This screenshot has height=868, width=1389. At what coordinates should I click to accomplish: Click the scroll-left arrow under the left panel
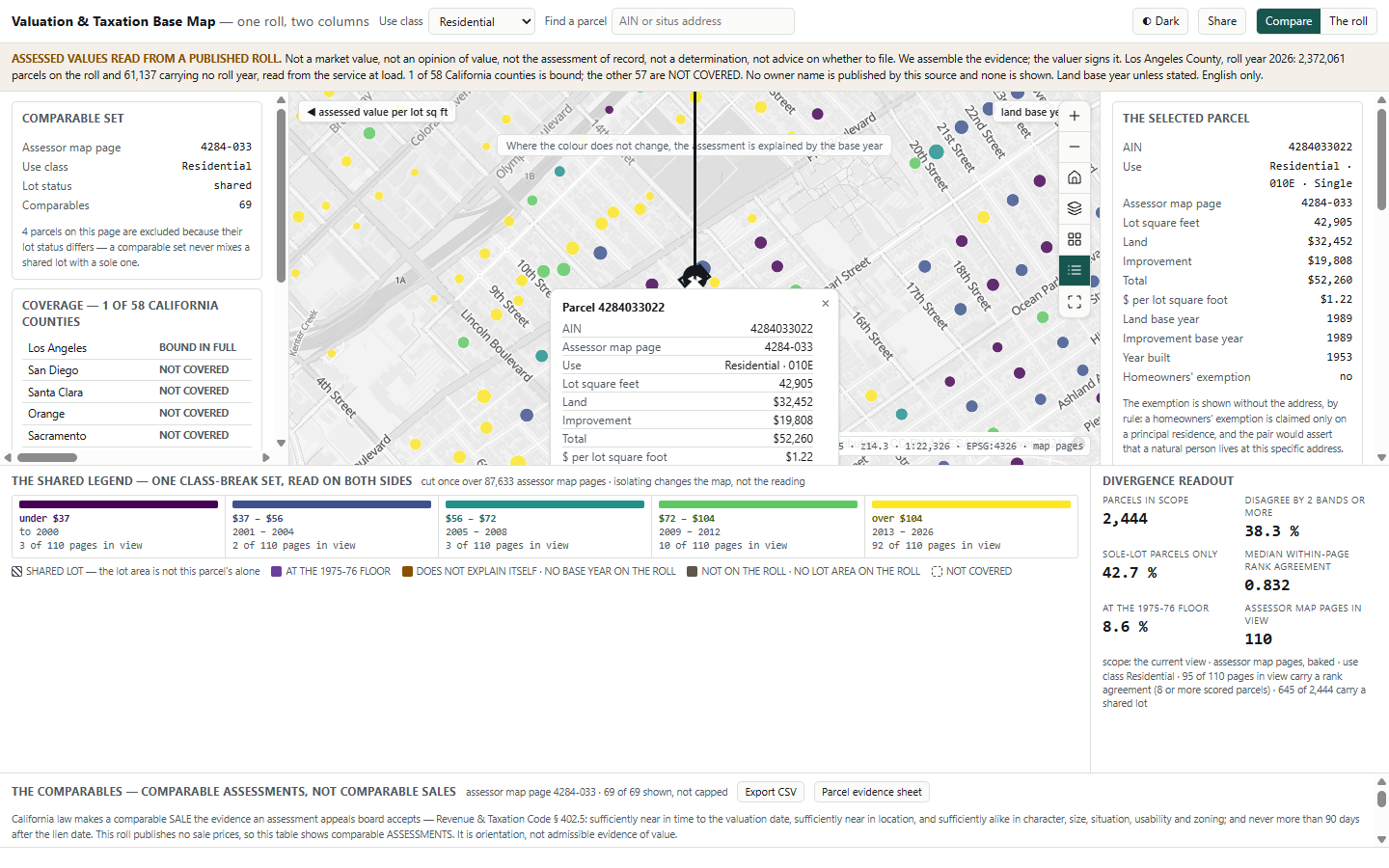coord(8,458)
